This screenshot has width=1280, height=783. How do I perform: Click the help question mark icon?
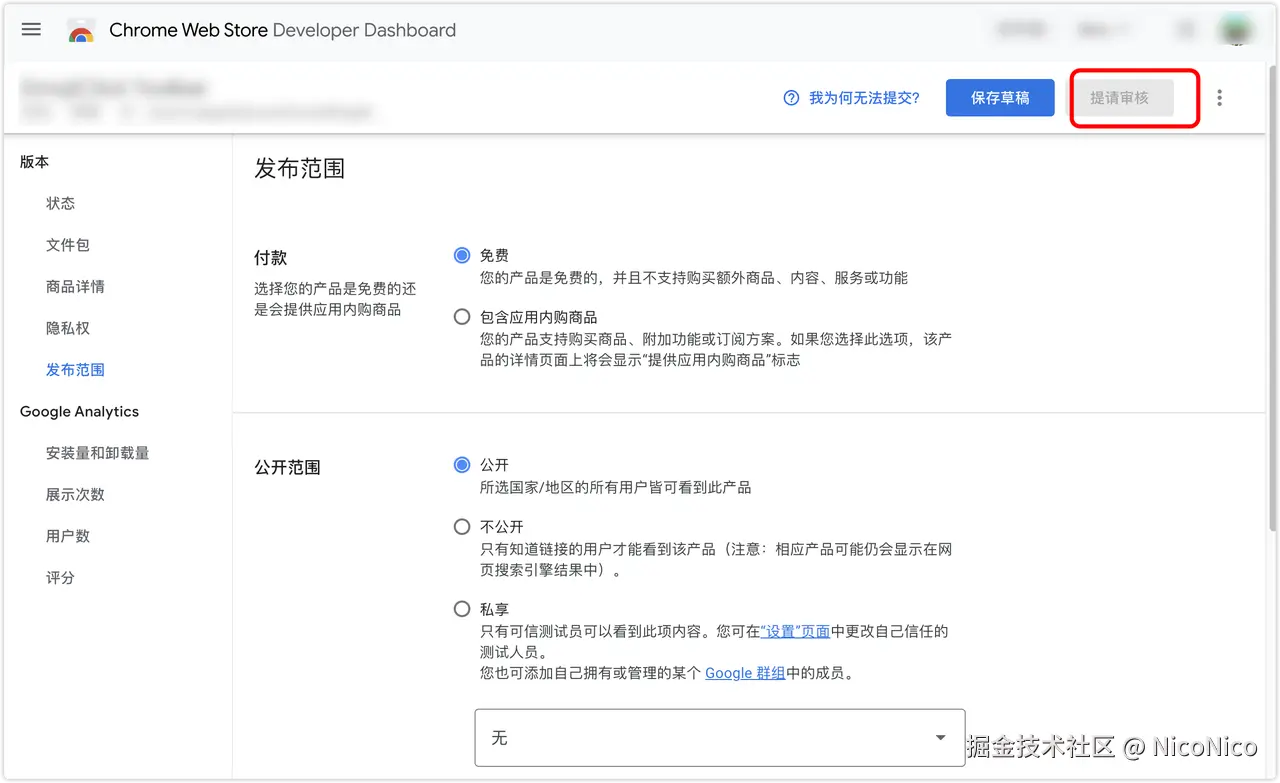[789, 98]
